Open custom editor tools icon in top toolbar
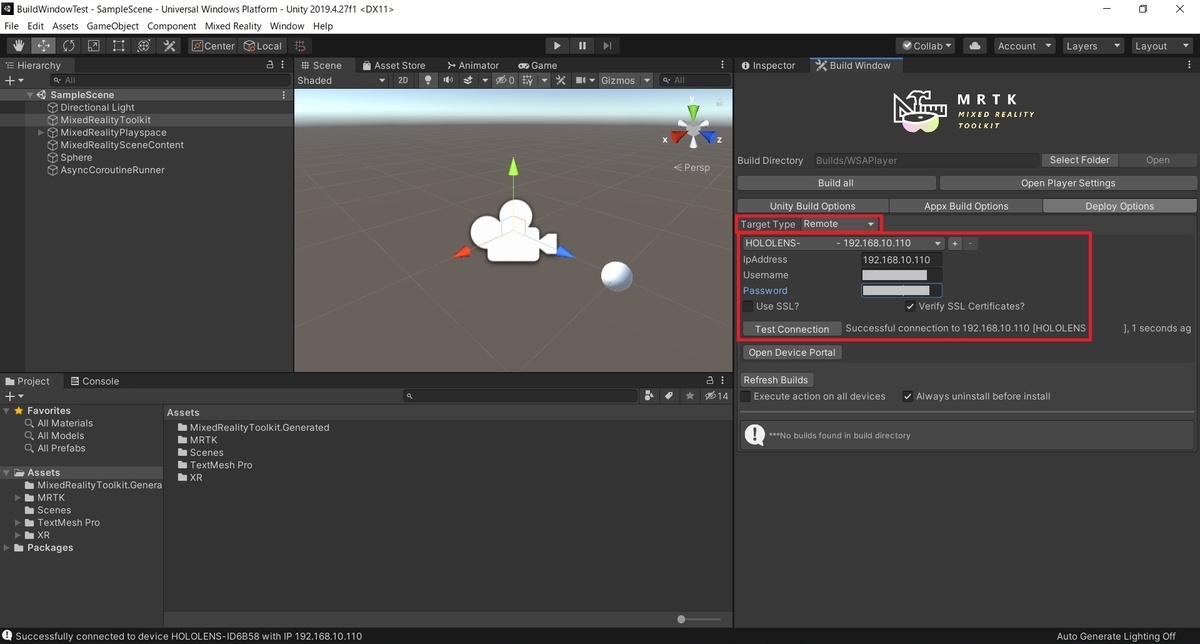Viewport: 1200px width, 644px height. [169, 46]
